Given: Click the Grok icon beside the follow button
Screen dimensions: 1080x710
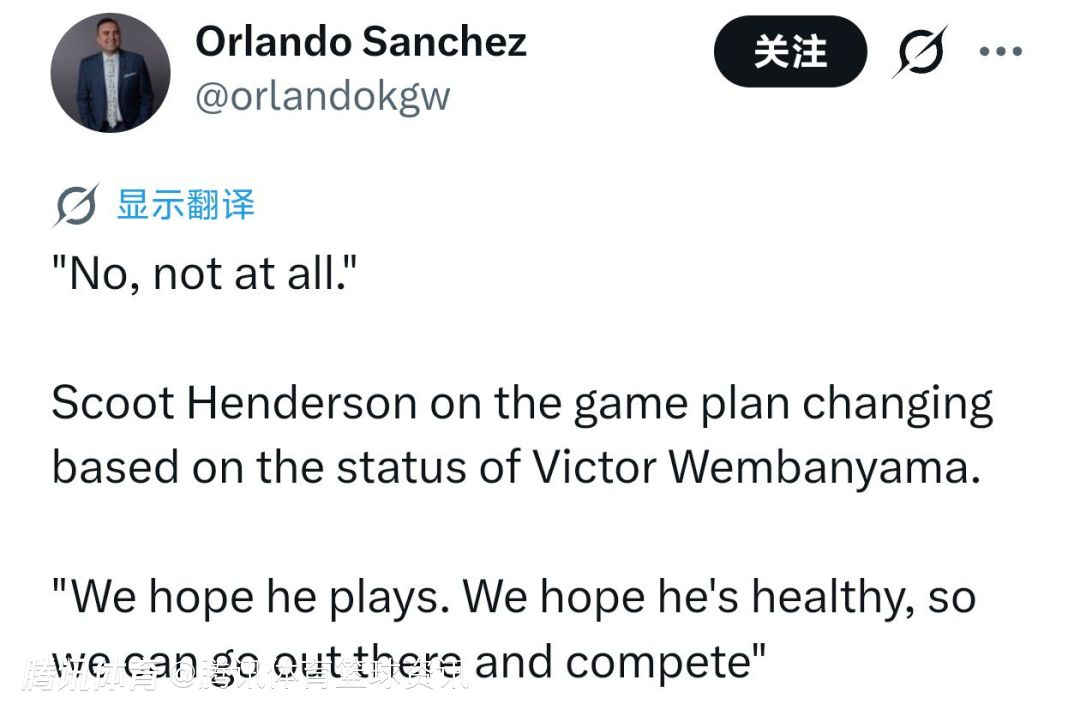Looking at the screenshot, I should point(918,50).
